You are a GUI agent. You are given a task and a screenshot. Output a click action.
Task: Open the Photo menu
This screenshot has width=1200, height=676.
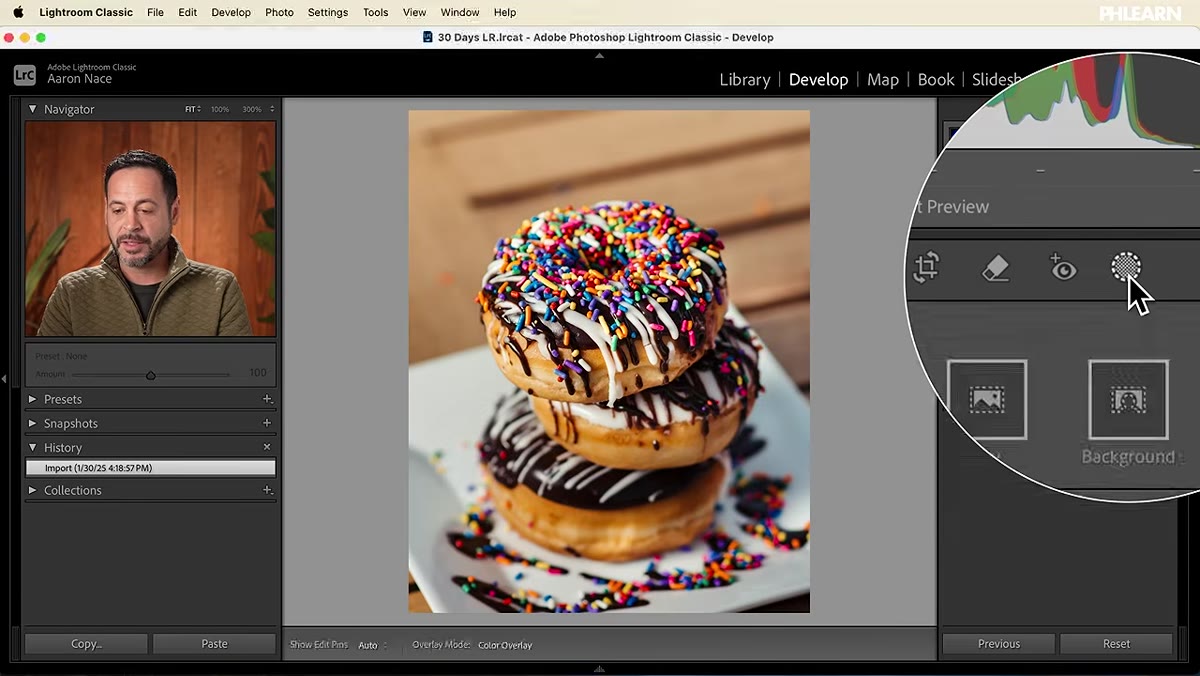(279, 12)
